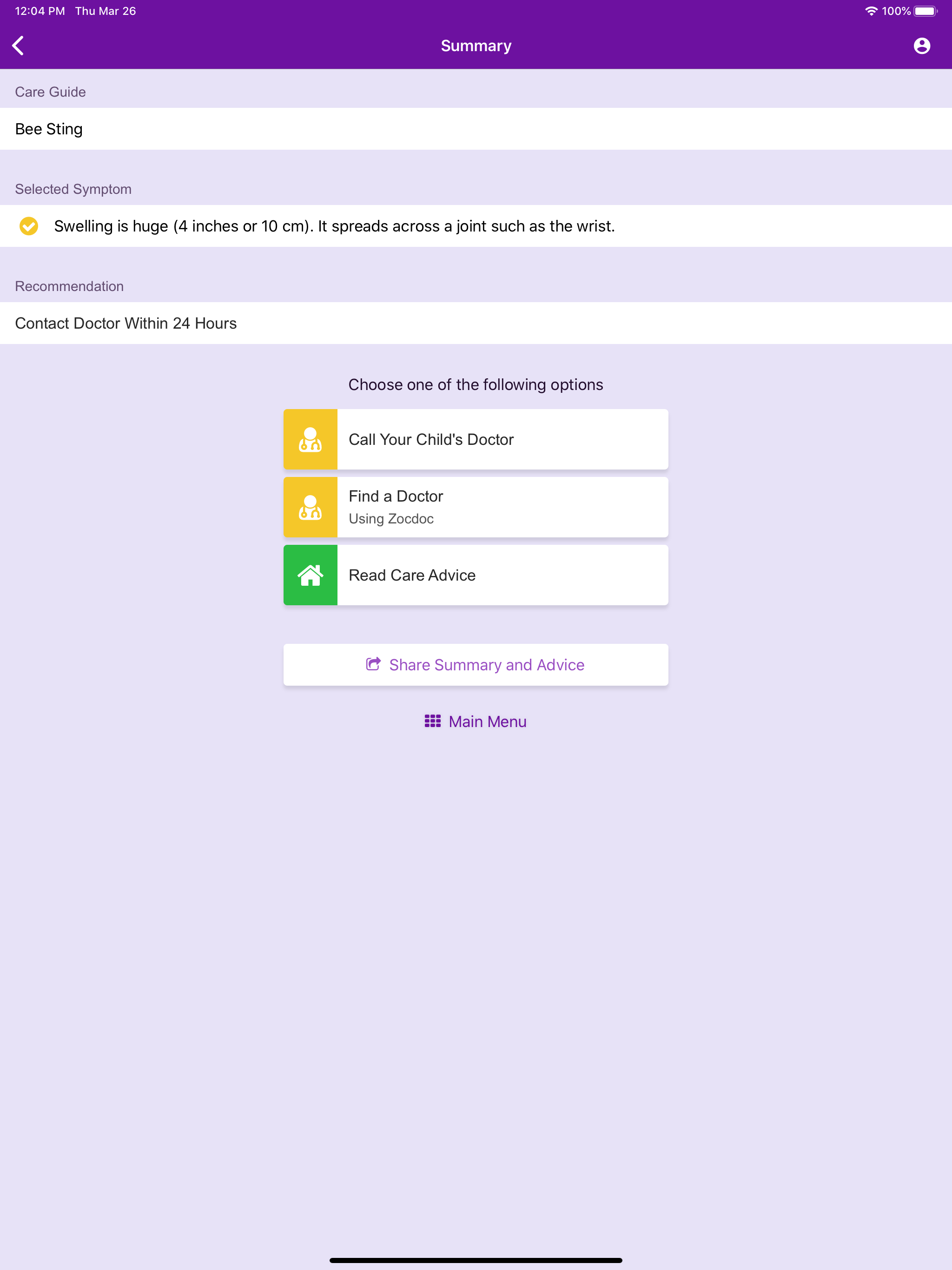Toggle the yellow checkmark beside the swelling symptom
952x1270 pixels.
tap(29, 225)
